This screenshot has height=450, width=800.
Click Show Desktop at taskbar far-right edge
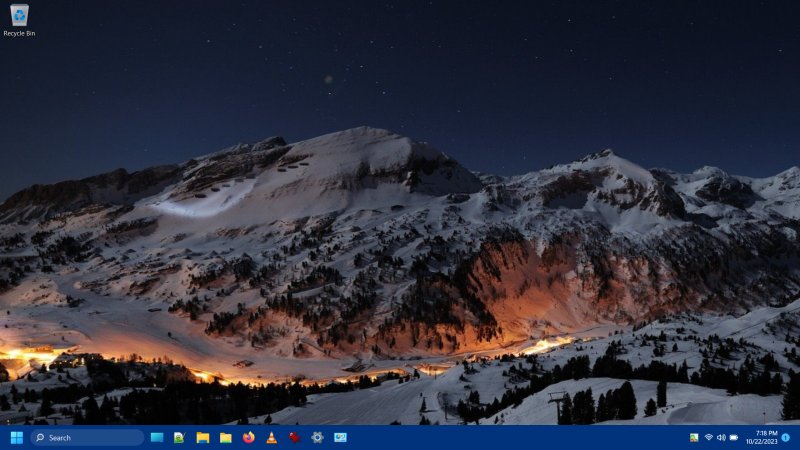pos(798,437)
